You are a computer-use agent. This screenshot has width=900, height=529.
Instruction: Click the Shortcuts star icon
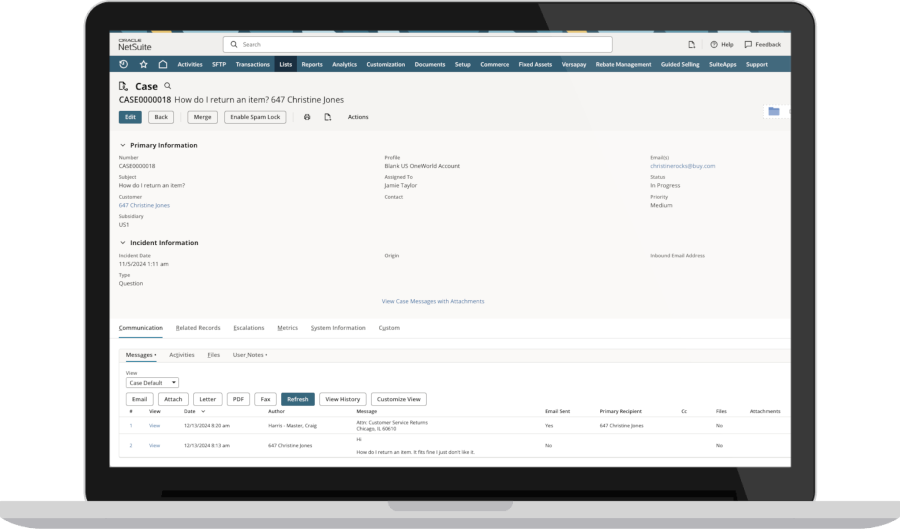143,64
